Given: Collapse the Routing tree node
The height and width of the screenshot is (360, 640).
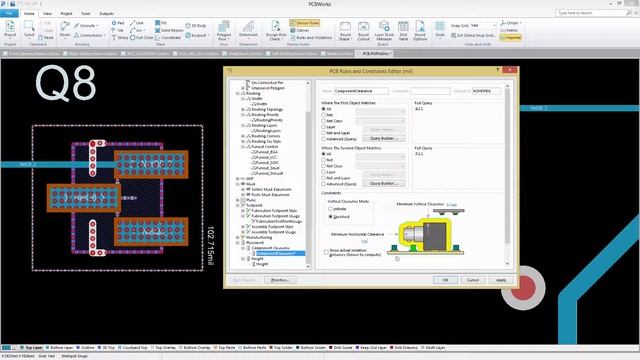Looking at the screenshot, I should pyautogui.click(x=238, y=93).
